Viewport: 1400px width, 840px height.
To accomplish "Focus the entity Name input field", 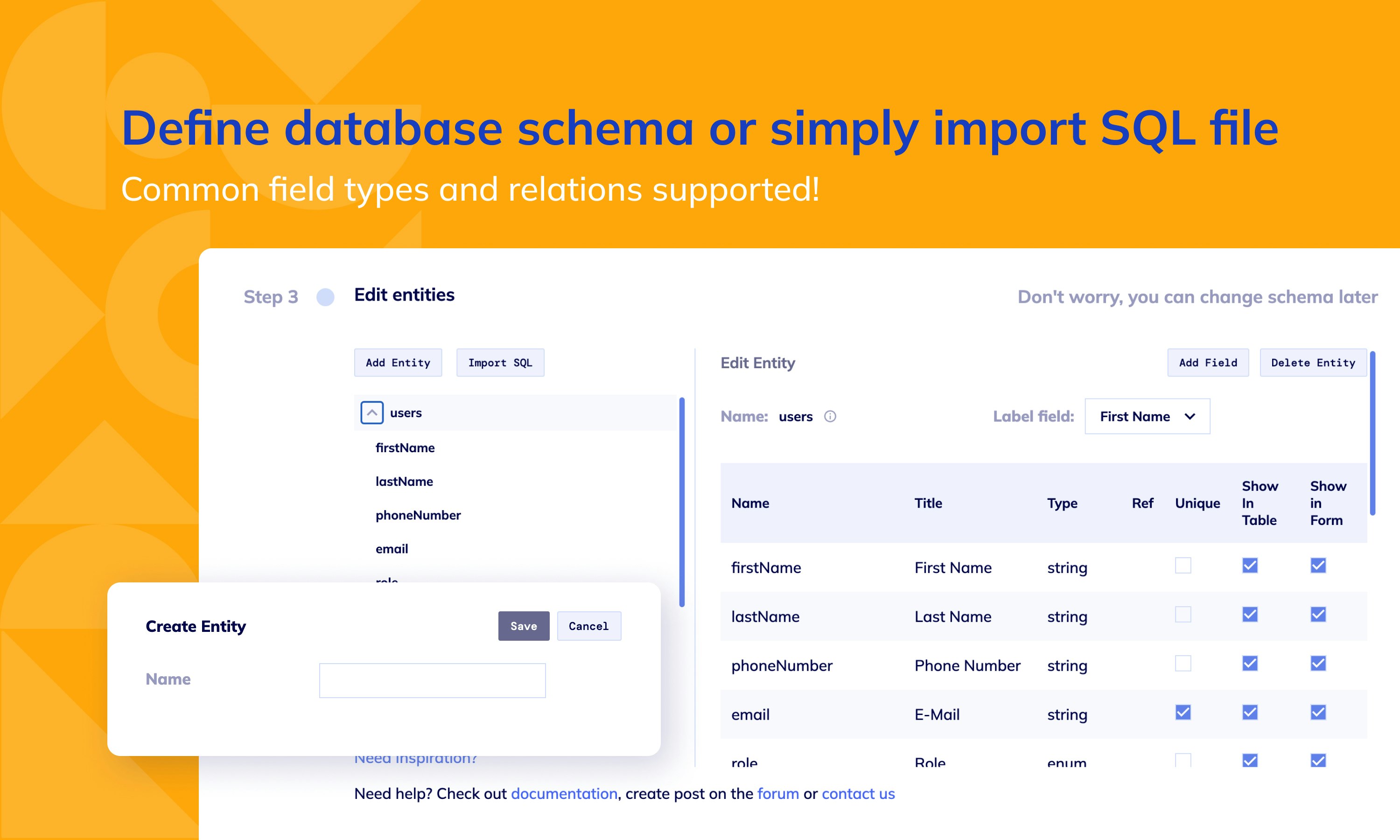I will pos(432,680).
